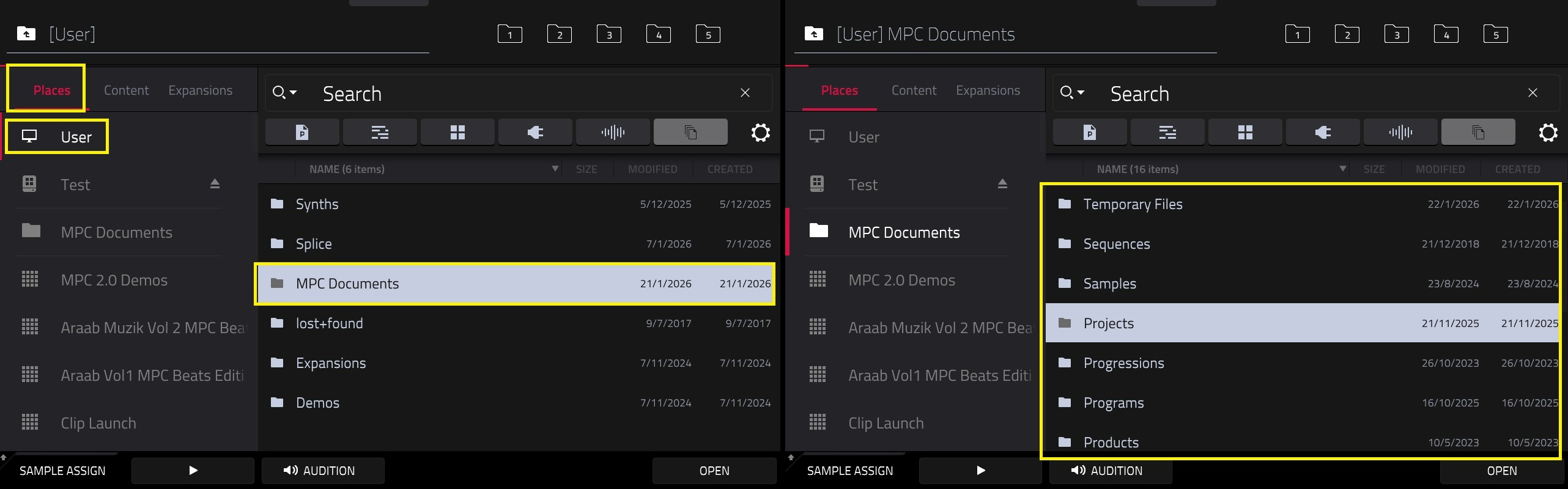
Task: Open folder shortcut 3 in right browser
Action: 1397,34
